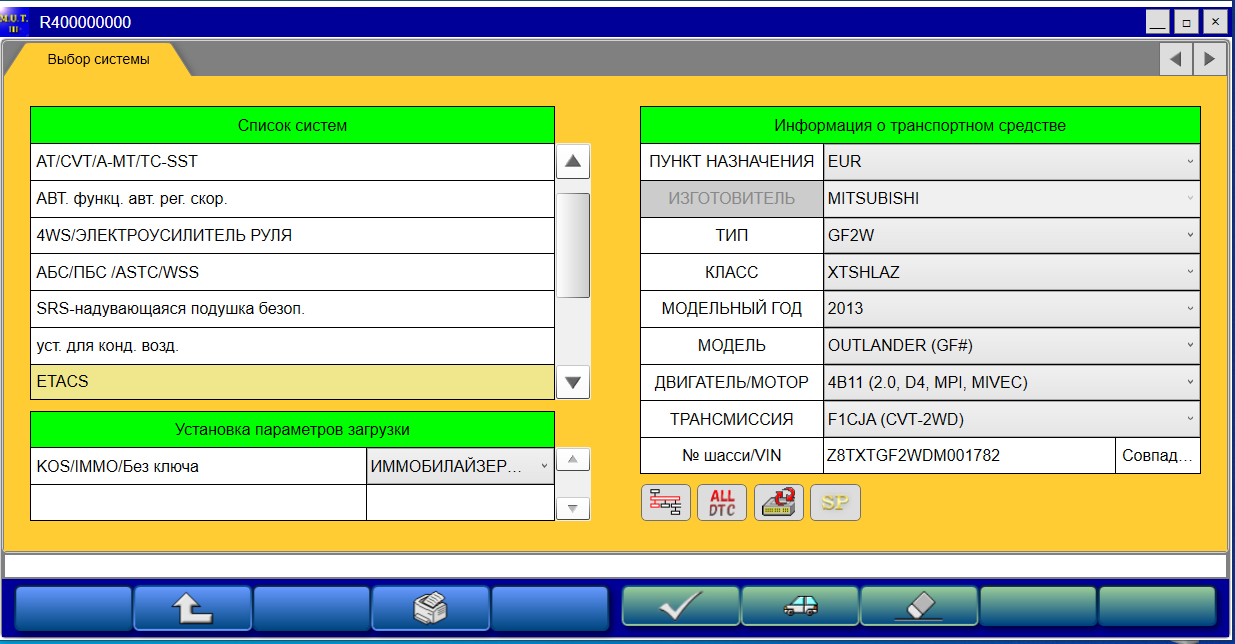The width and height of the screenshot is (1235, 644).
Task: Click the M.U.T.-III application logo icon
Action: (x=15, y=22)
